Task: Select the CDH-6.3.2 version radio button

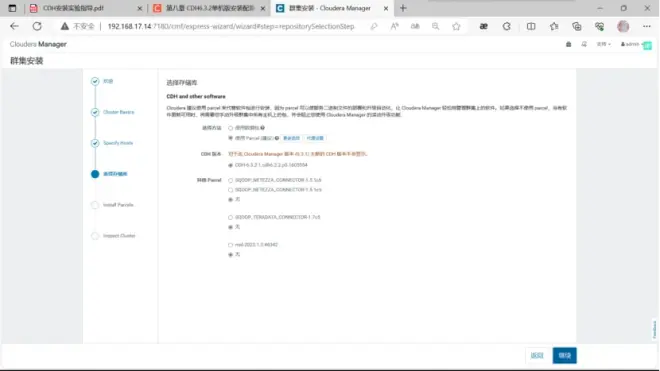Action: coord(230,165)
